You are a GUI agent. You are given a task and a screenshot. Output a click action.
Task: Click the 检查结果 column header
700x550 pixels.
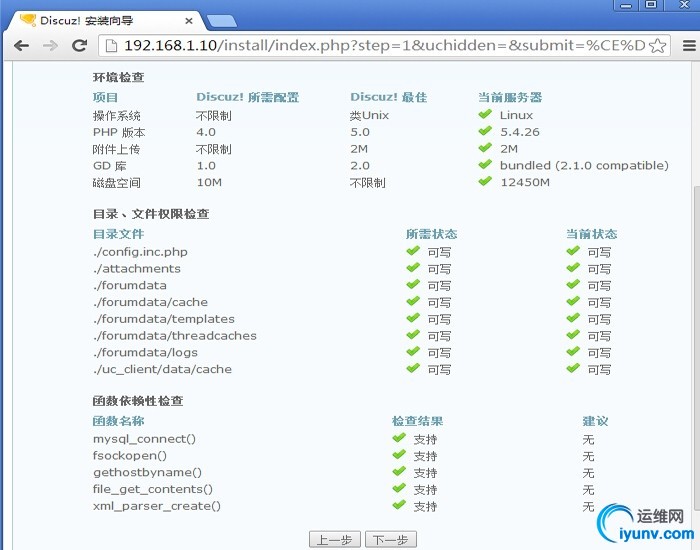[x=417, y=421]
